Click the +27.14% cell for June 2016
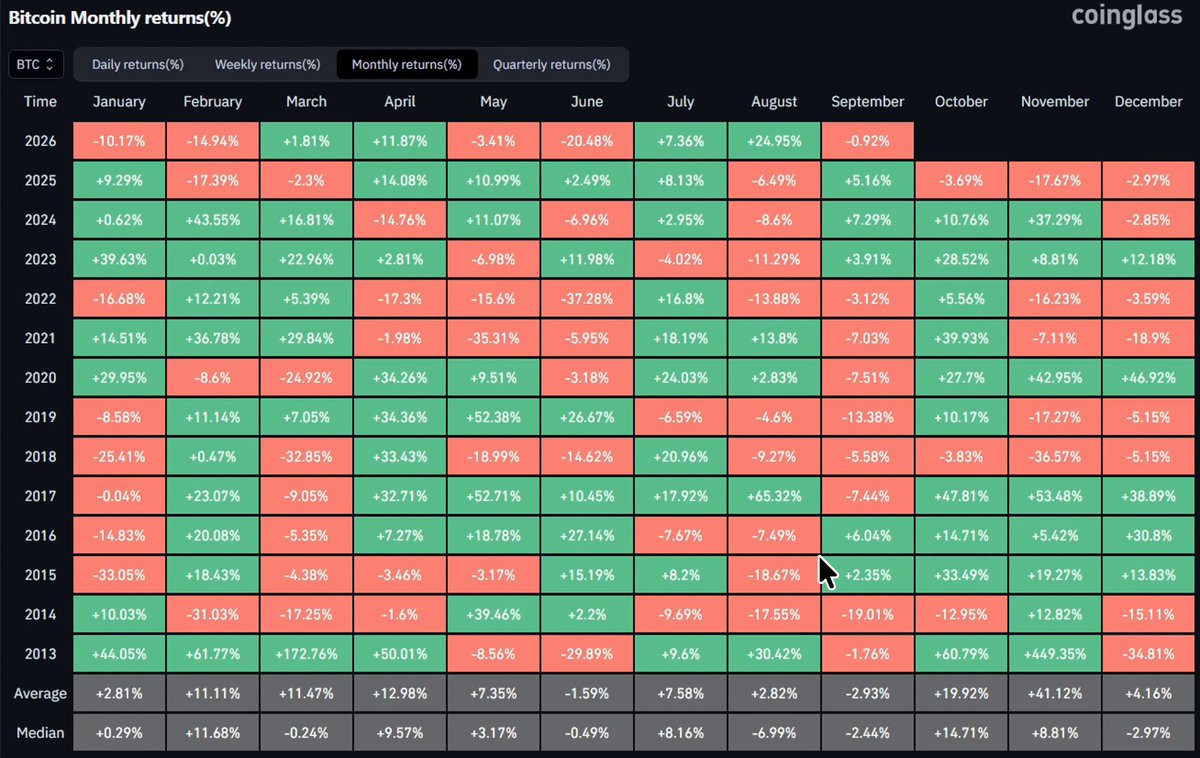1200x758 pixels. (x=587, y=536)
